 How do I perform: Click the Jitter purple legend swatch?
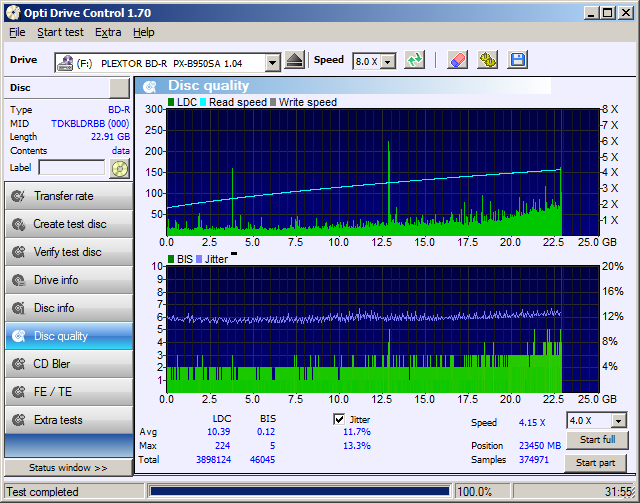click(199, 259)
